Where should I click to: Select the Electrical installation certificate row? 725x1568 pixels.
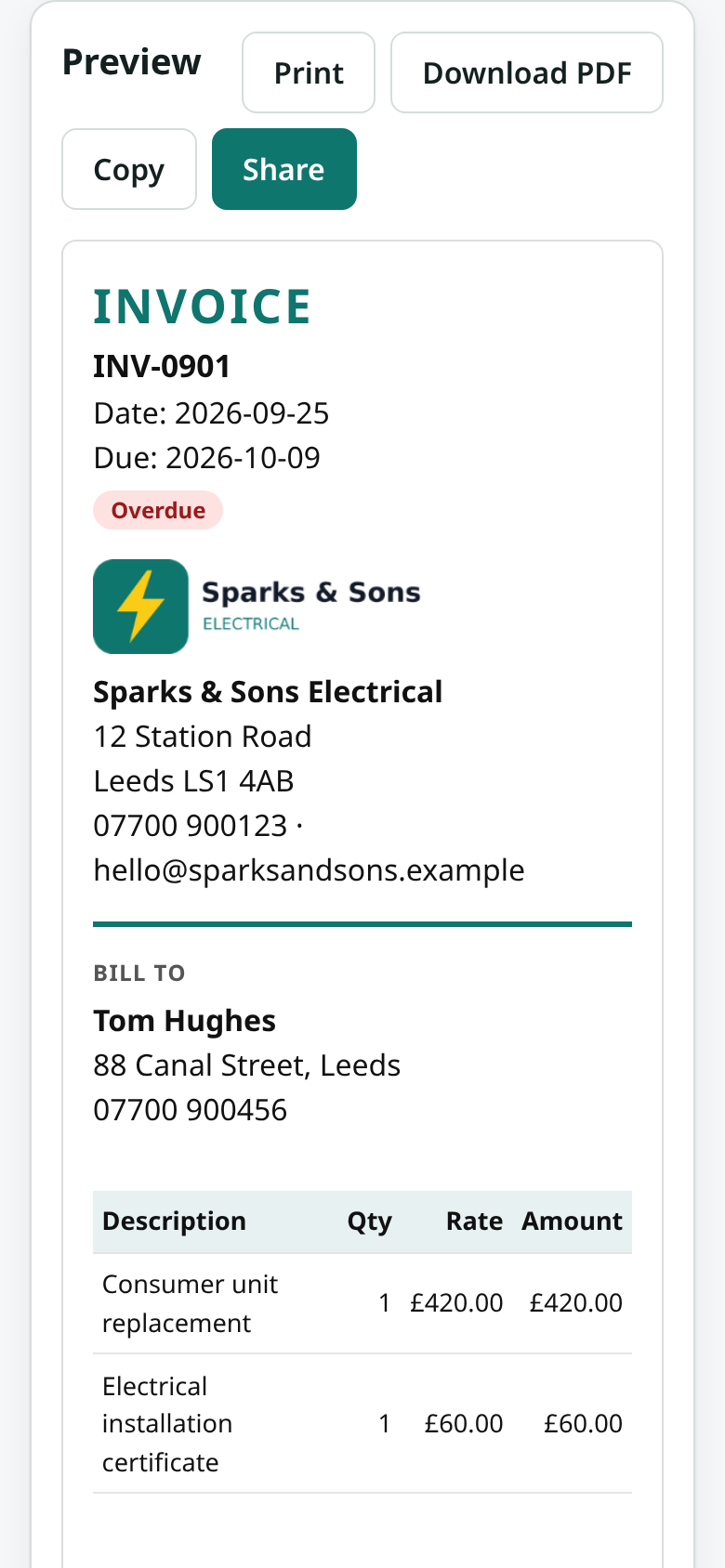(362, 1424)
